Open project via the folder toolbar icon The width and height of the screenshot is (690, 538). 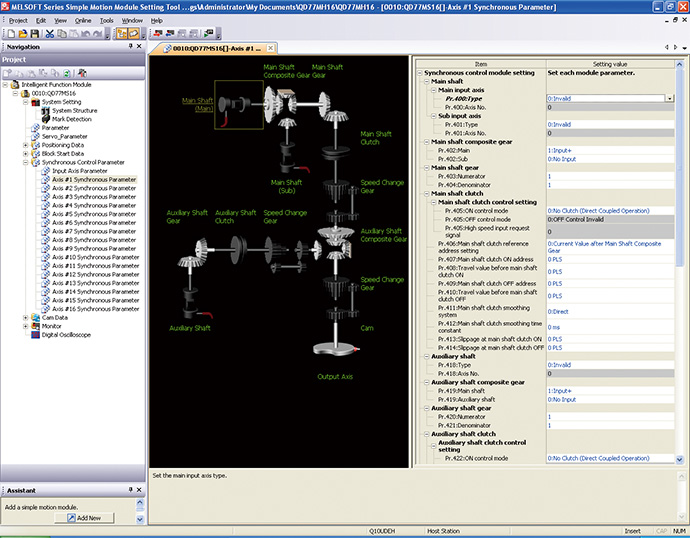click(22, 33)
